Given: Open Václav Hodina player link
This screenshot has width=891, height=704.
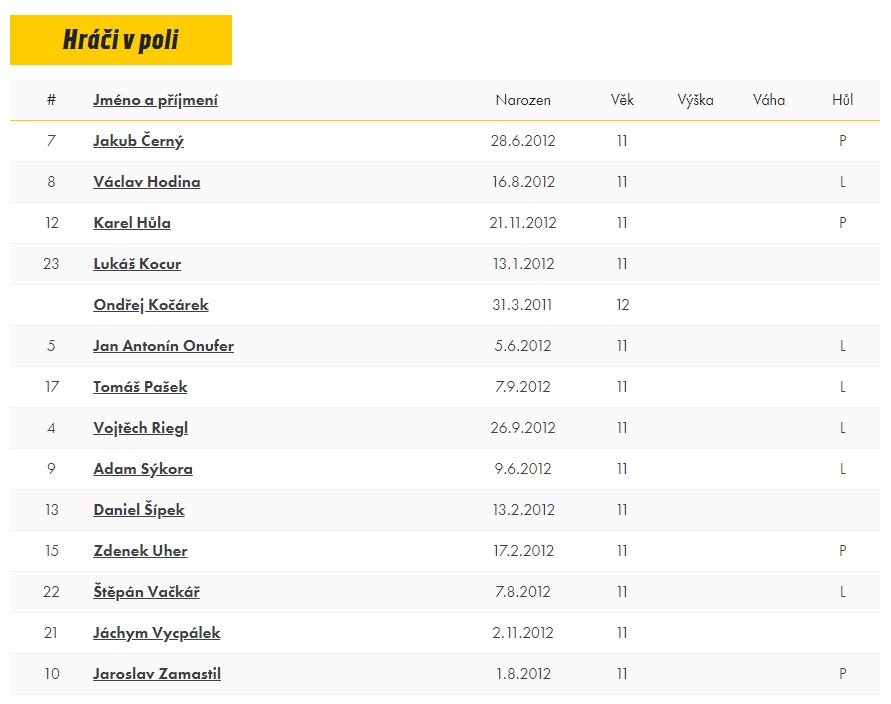Looking at the screenshot, I should (147, 182).
